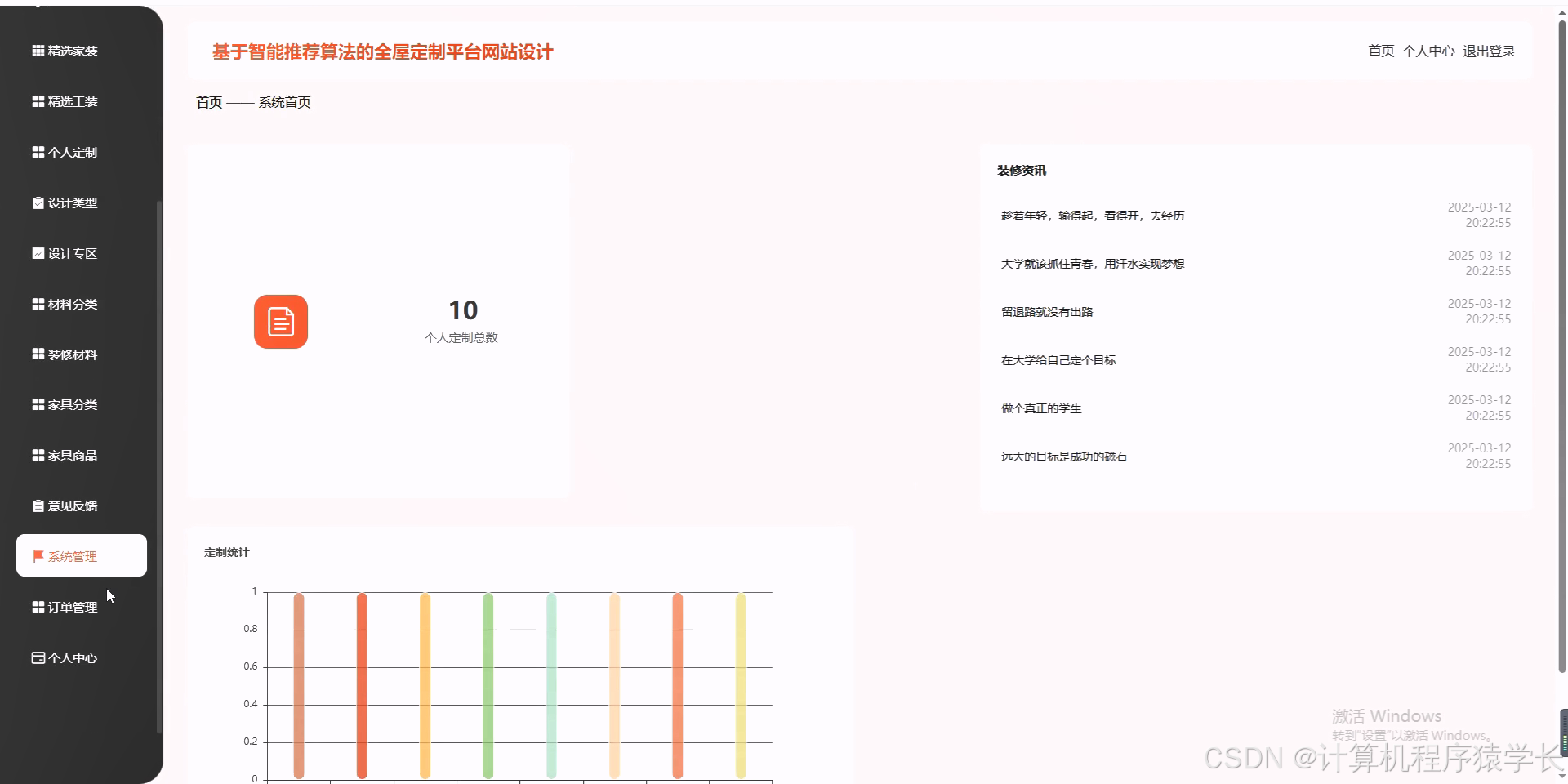Open news item 大学就该抓住青春，用汗水实现梦想

tap(1093, 264)
